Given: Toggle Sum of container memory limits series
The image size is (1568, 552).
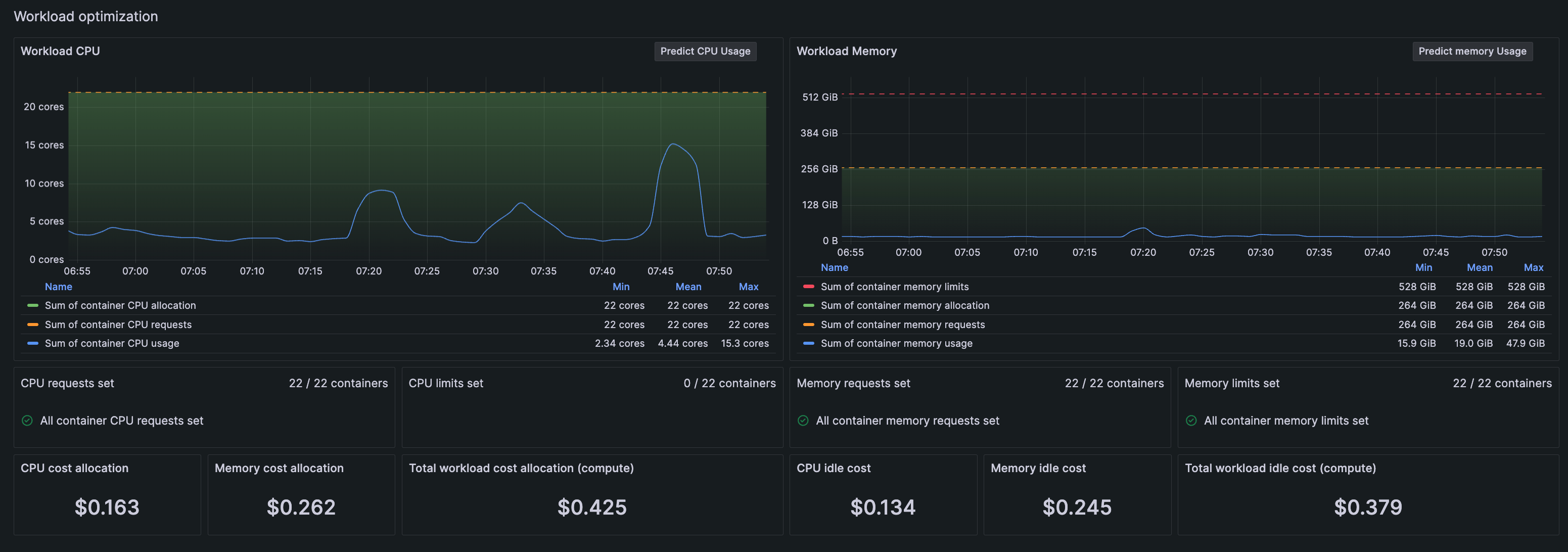Looking at the screenshot, I should (x=894, y=287).
